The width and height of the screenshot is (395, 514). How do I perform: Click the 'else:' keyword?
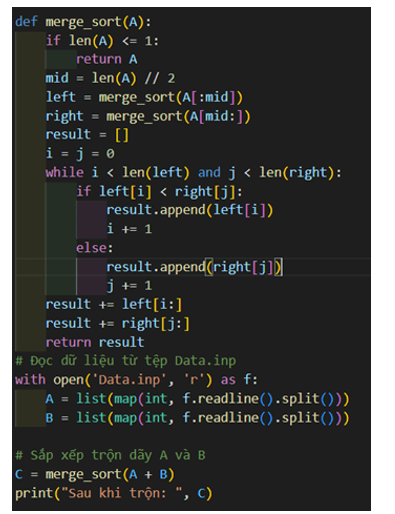tap(95, 248)
